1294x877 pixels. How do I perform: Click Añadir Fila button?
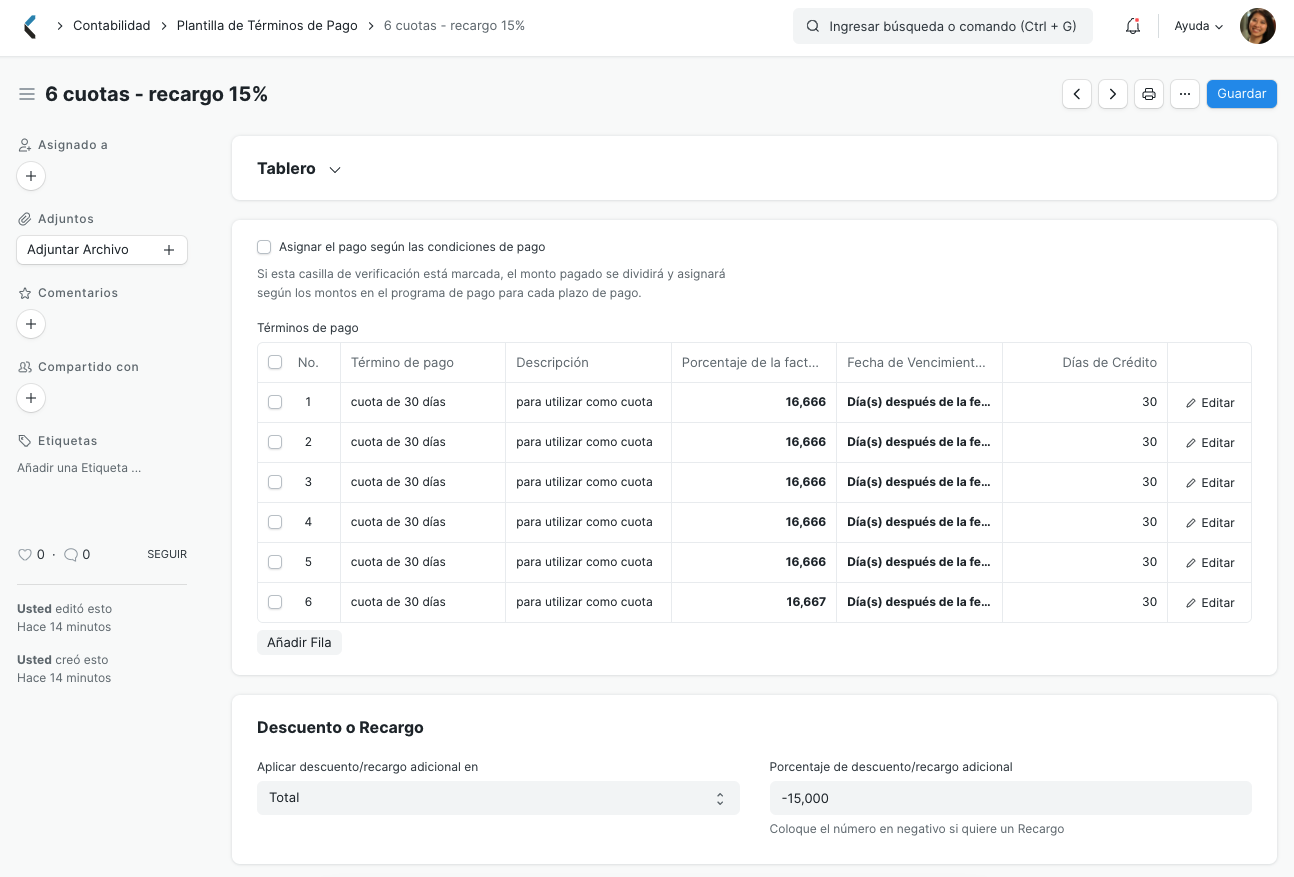click(299, 643)
